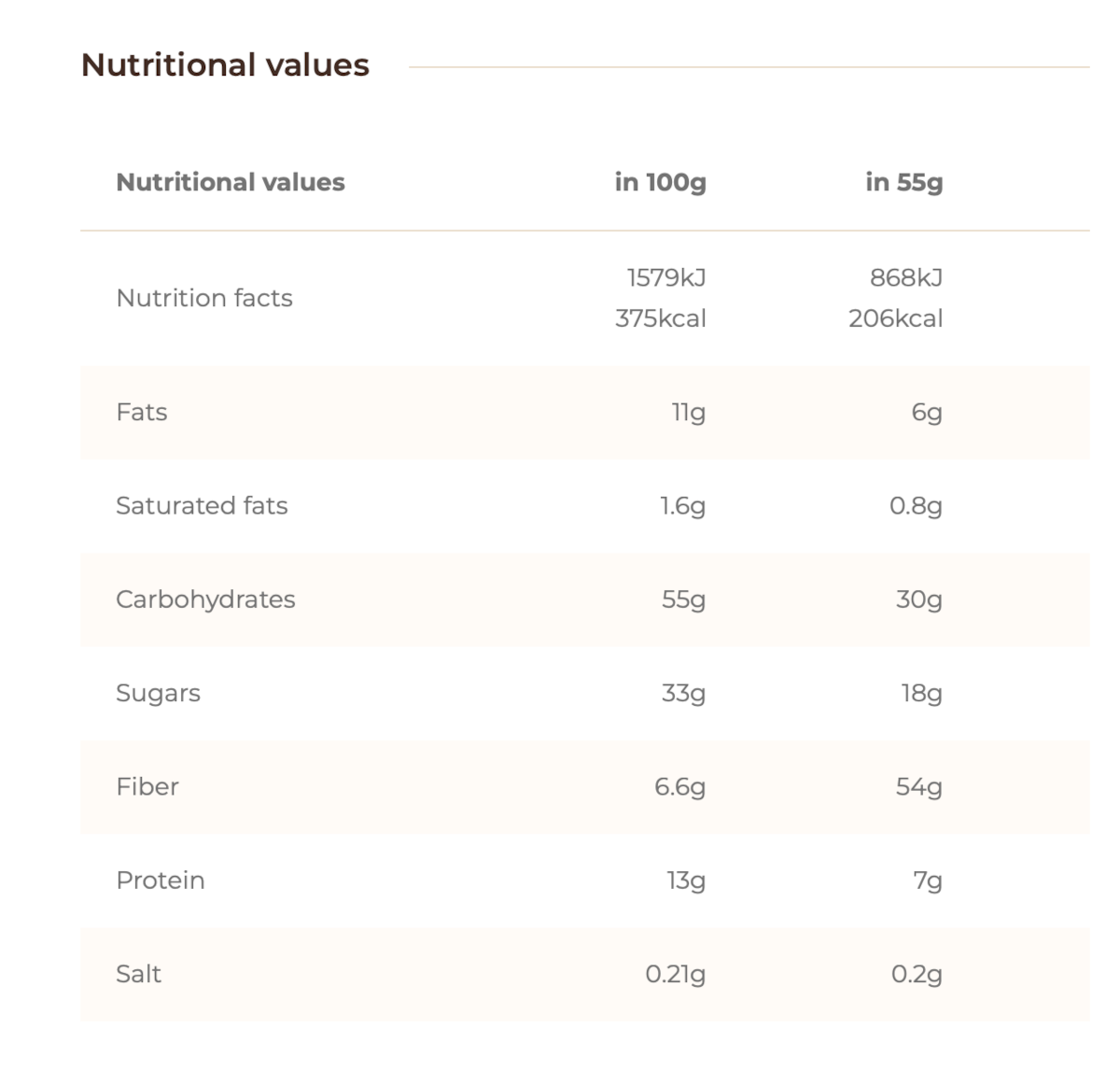Select the 206kcal value
Image resolution: width=1120 pixels, height=1085 pixels.
pos(895,318)
